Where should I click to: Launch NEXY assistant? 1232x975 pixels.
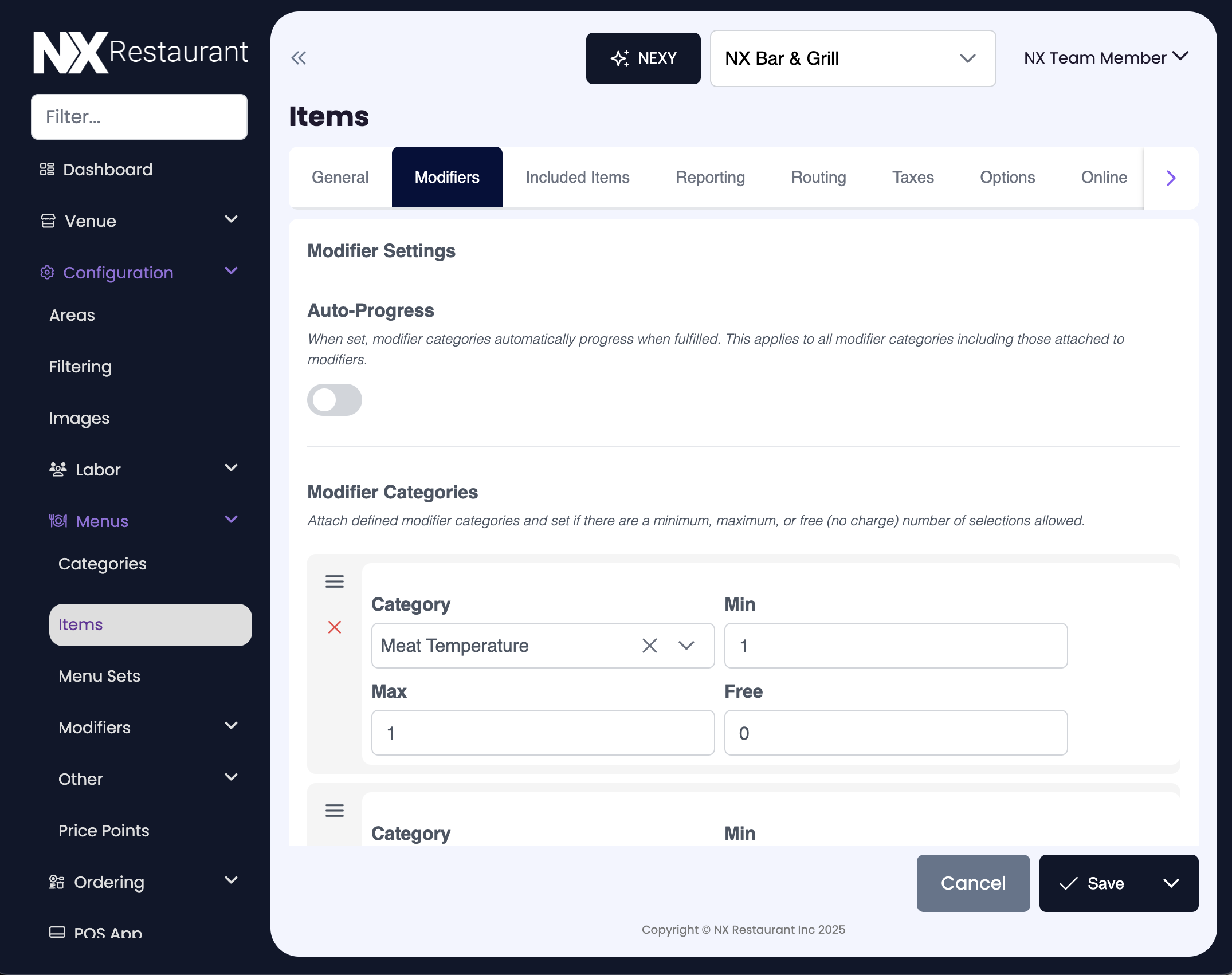pyautogui.click(x=643, y=58)
